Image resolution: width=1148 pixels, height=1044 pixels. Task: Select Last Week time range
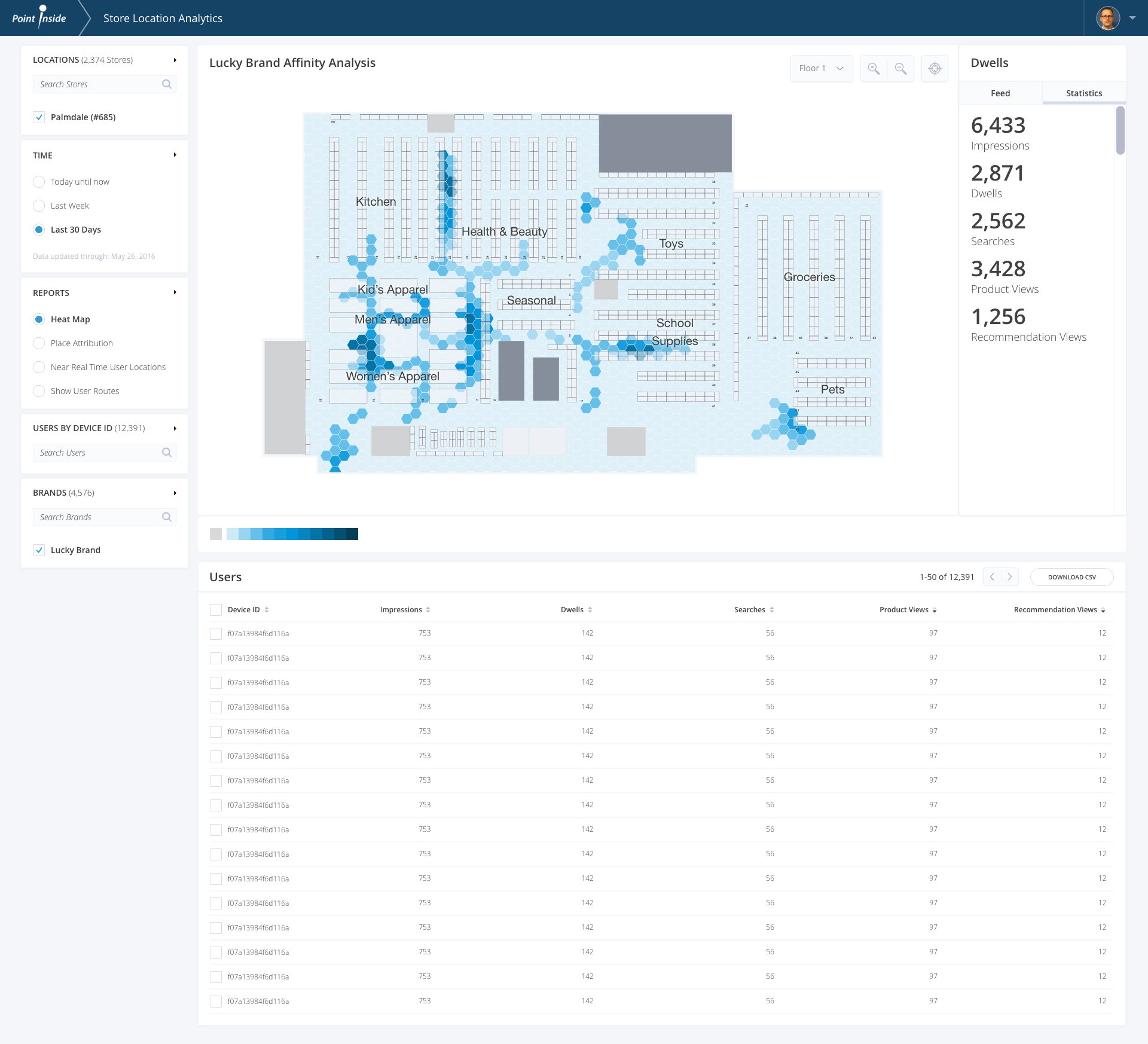[x=39, y=206]
